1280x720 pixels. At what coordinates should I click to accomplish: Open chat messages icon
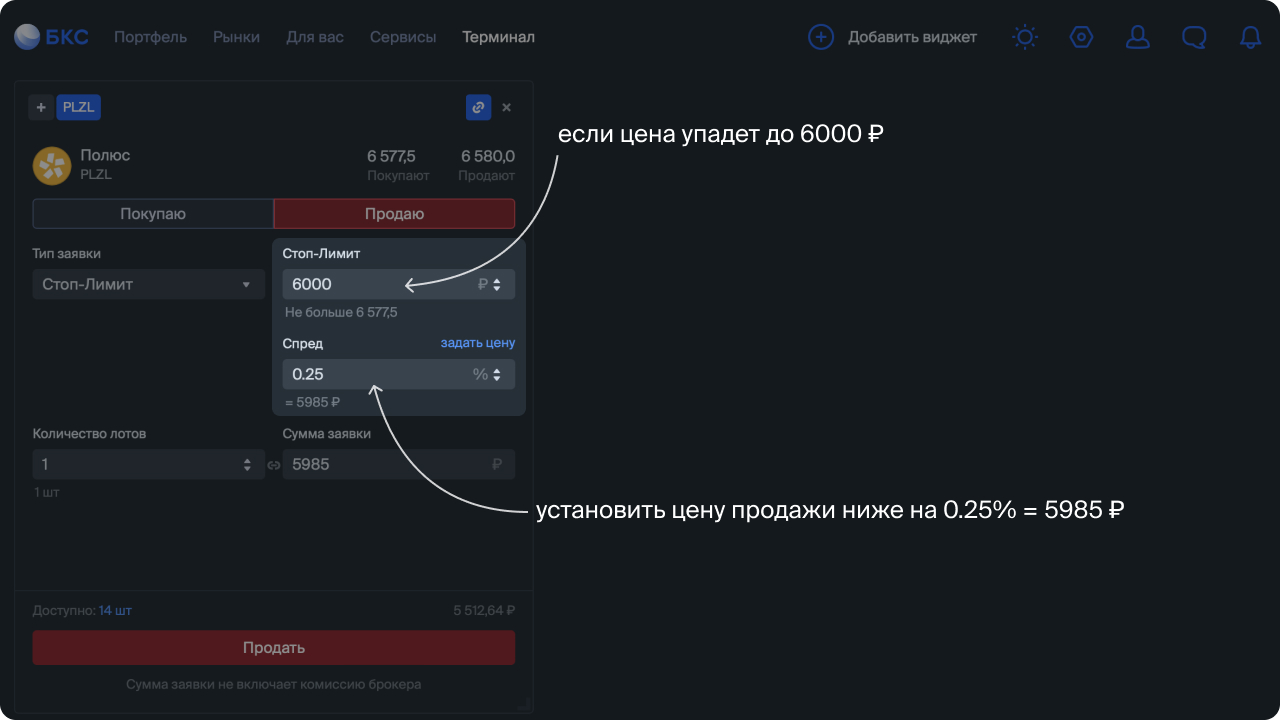click(x=1194, y=37)
